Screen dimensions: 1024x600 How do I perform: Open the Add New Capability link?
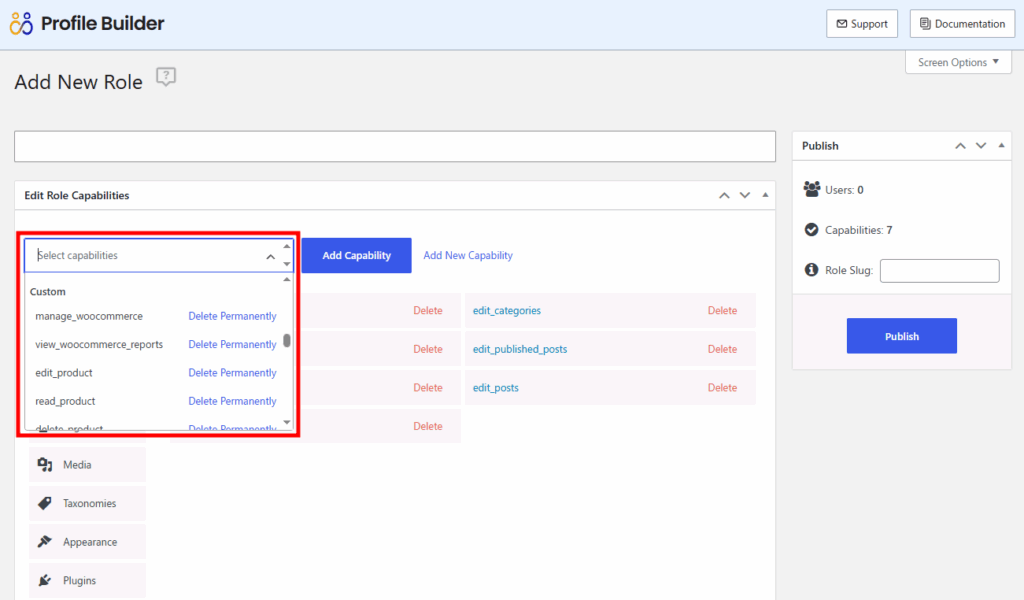pyautogui.click(x=468, y=256)
